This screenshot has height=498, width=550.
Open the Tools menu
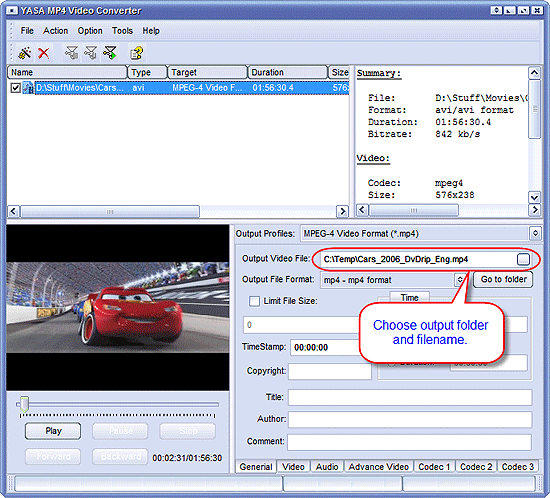(122, 31)
